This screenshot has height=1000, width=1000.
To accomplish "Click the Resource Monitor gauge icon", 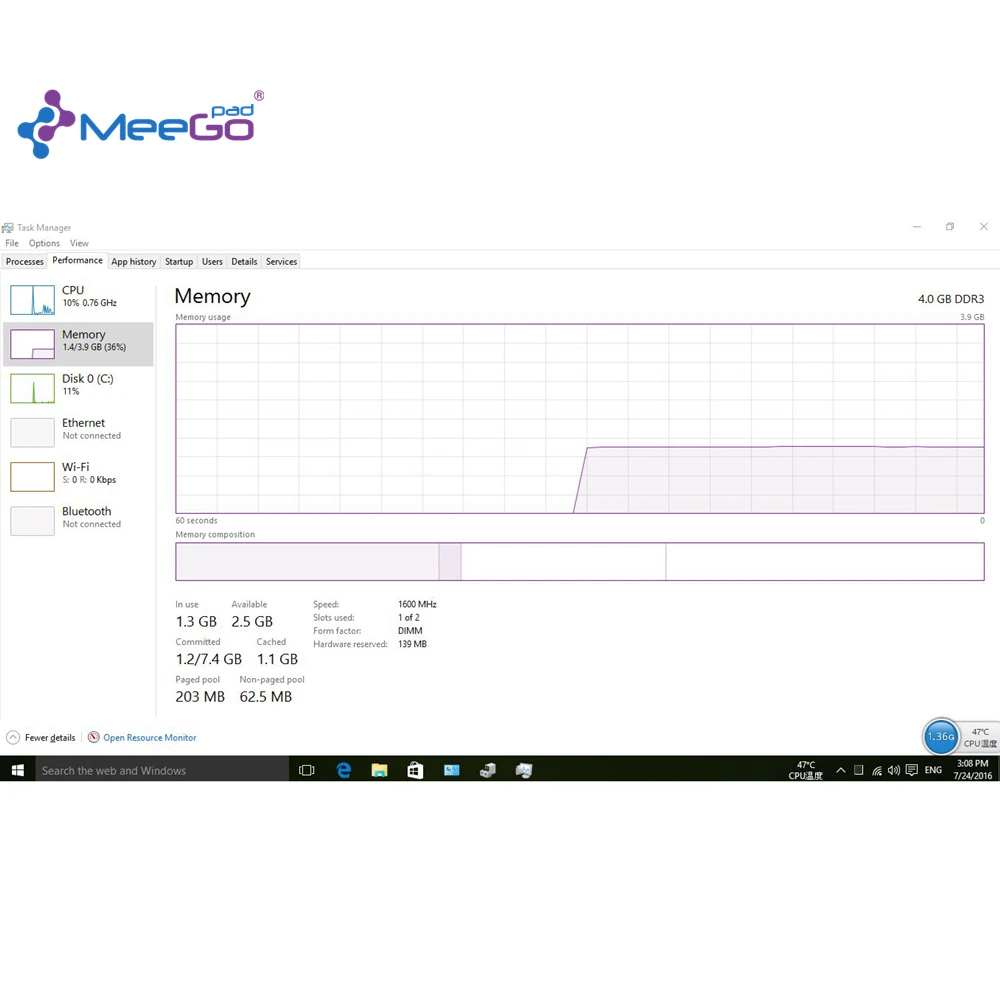I will (x=94, y=737).
